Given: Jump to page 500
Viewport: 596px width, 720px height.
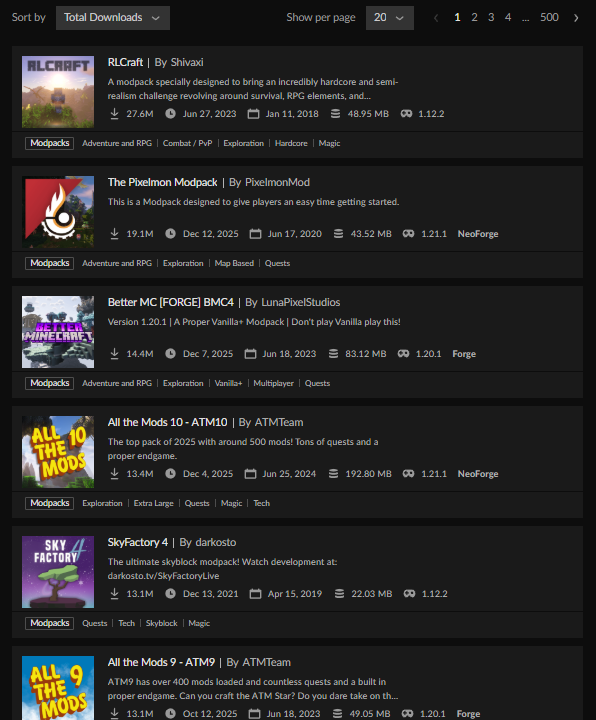Looking at the screenshot, I should [x=549, y=17].
